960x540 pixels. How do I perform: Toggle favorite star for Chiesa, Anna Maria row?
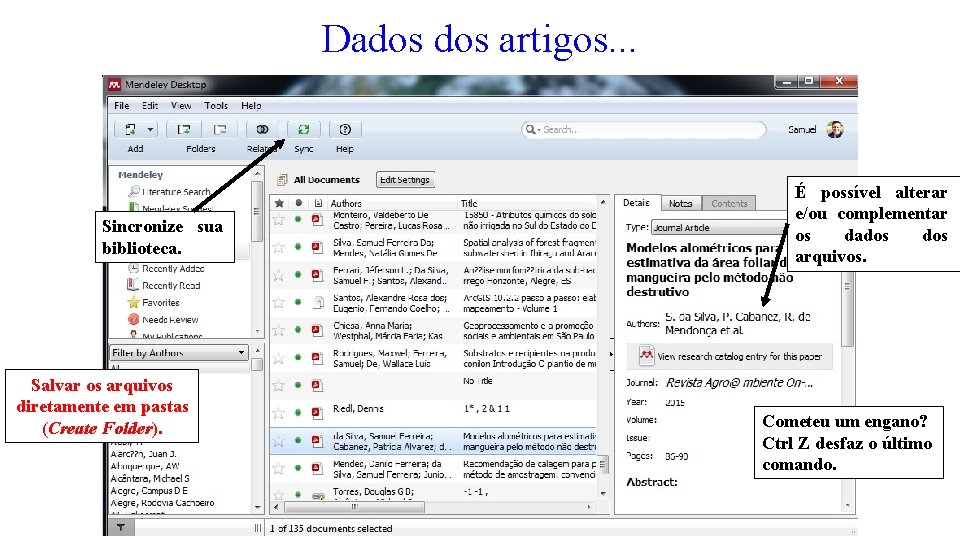(x=279, y=330)
